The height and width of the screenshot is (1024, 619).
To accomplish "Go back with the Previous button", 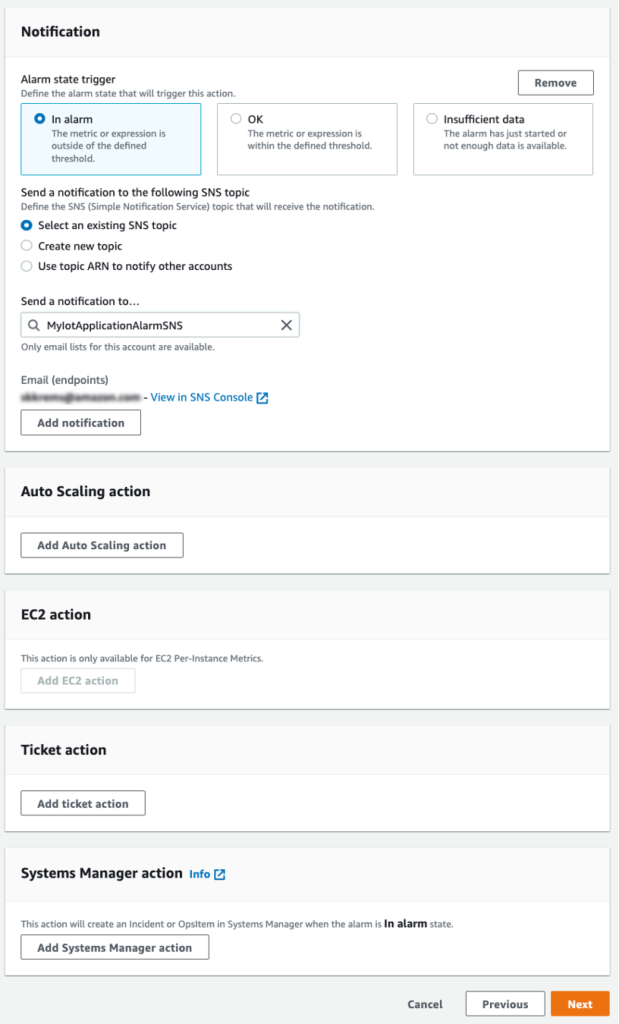I will (x=504, y=1004).
